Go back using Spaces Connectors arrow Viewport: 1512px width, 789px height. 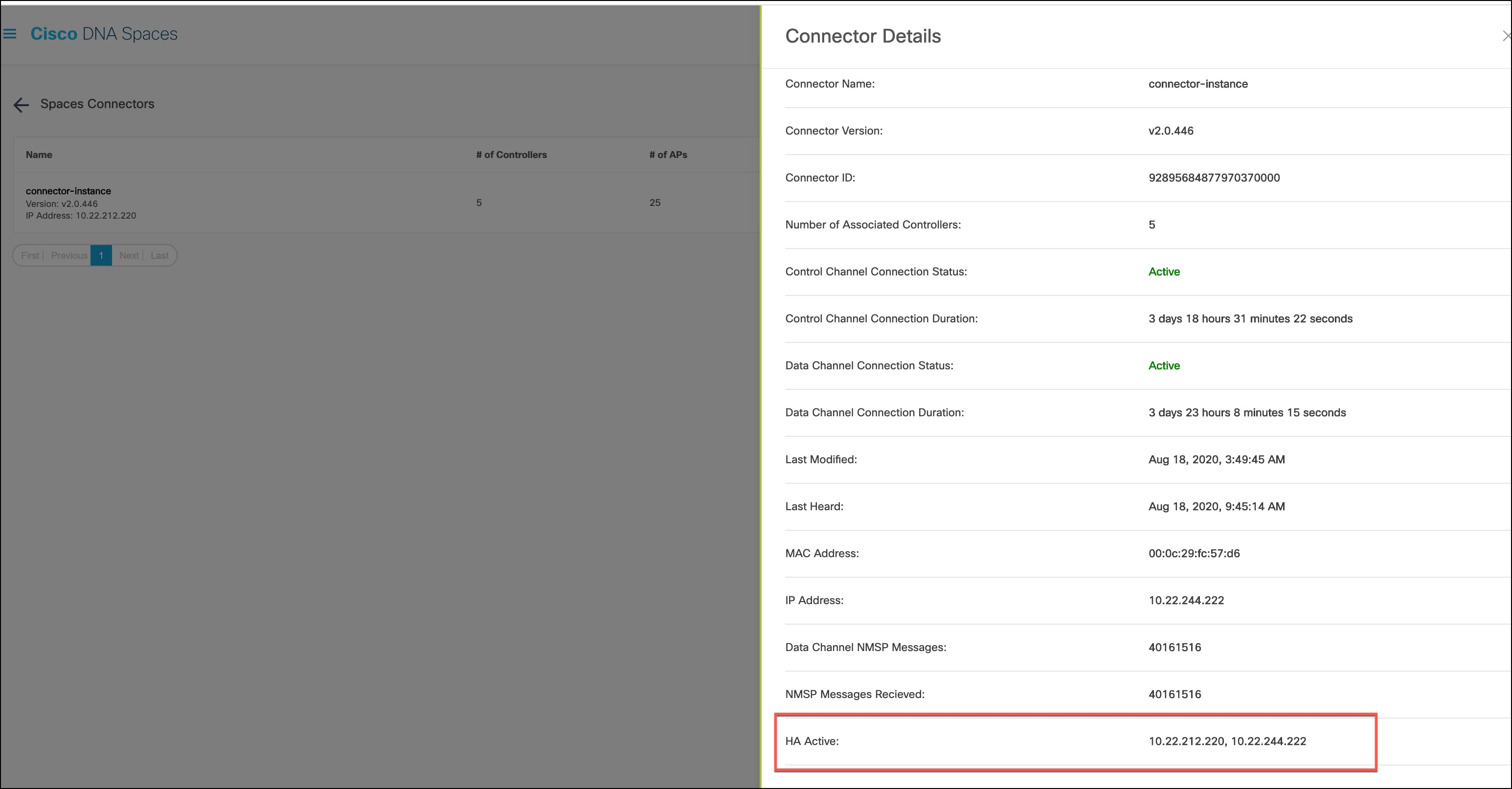click(x=21, y=105)
